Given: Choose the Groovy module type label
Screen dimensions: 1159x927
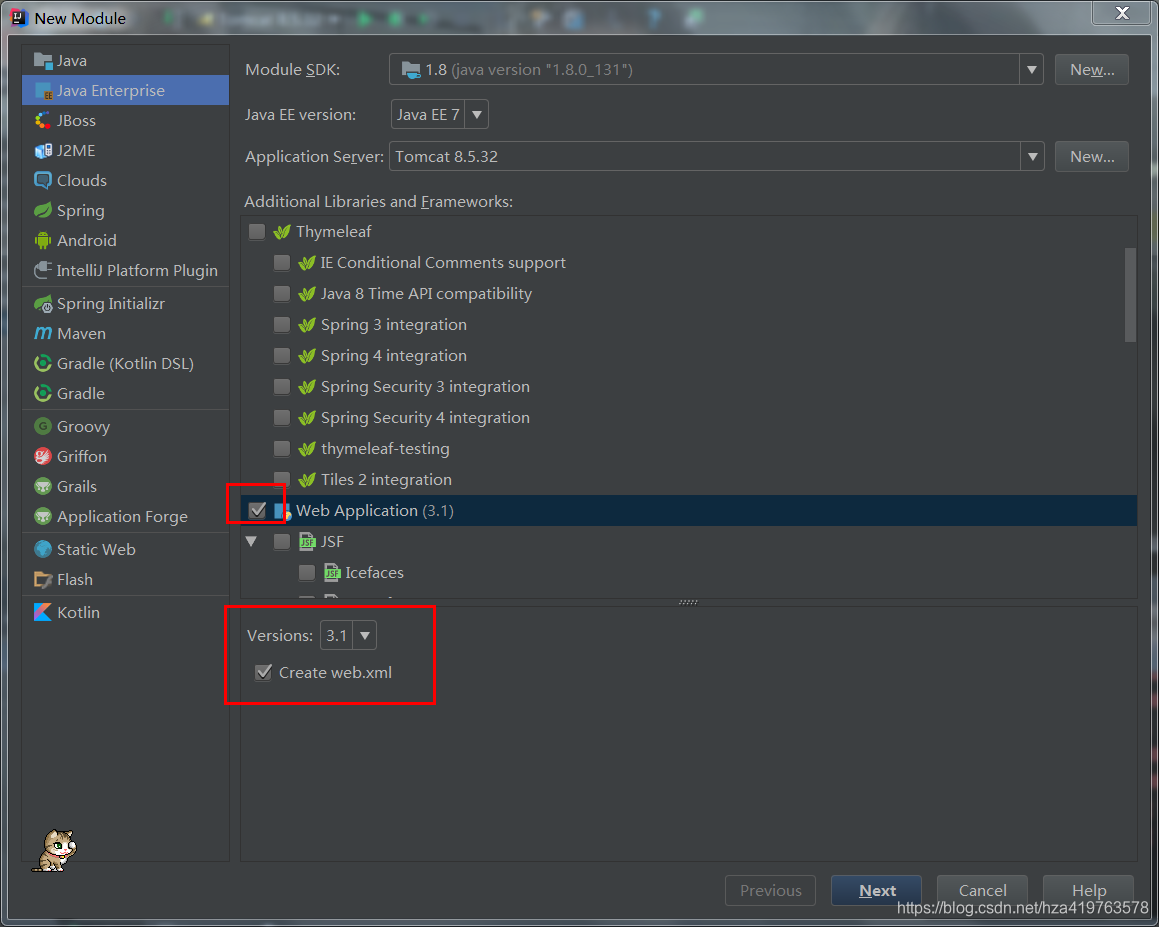Looking at the screenshot, I should [x=84, y=427].
